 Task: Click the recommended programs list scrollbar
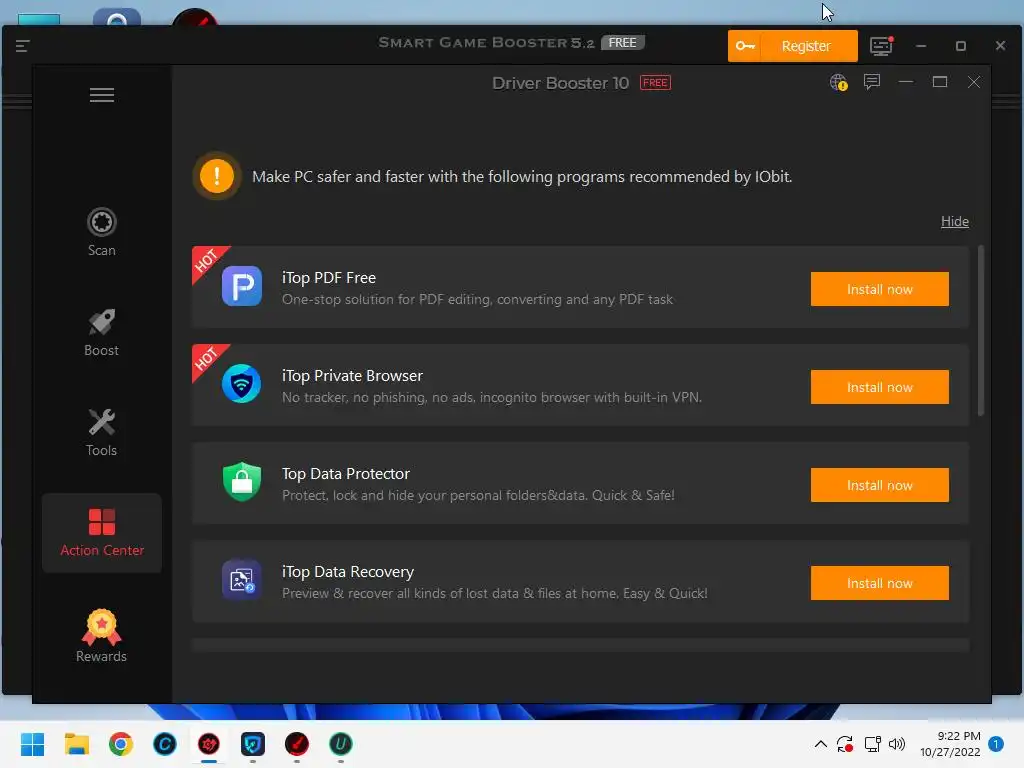(x=980, y=330)
